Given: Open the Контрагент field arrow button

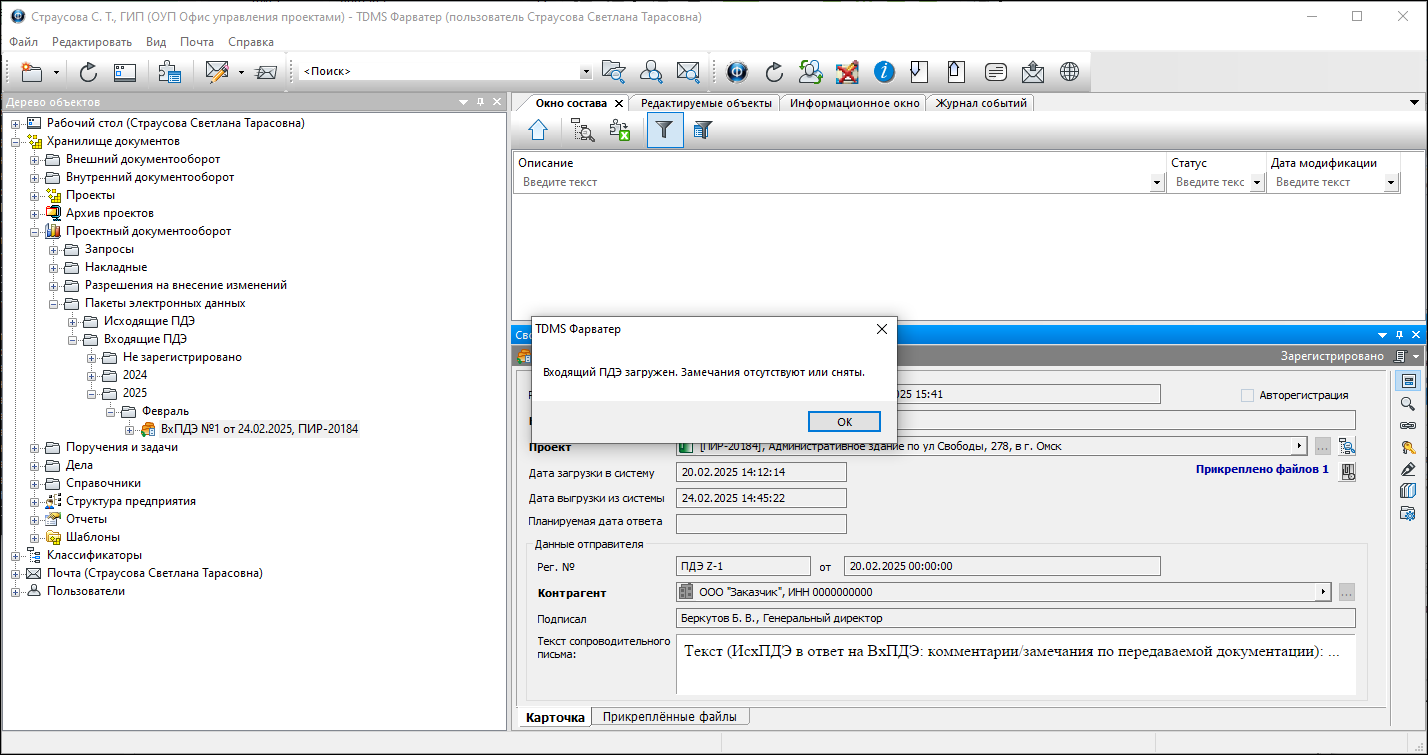Looking at the screenshot, I should (x=1324, y=592).
